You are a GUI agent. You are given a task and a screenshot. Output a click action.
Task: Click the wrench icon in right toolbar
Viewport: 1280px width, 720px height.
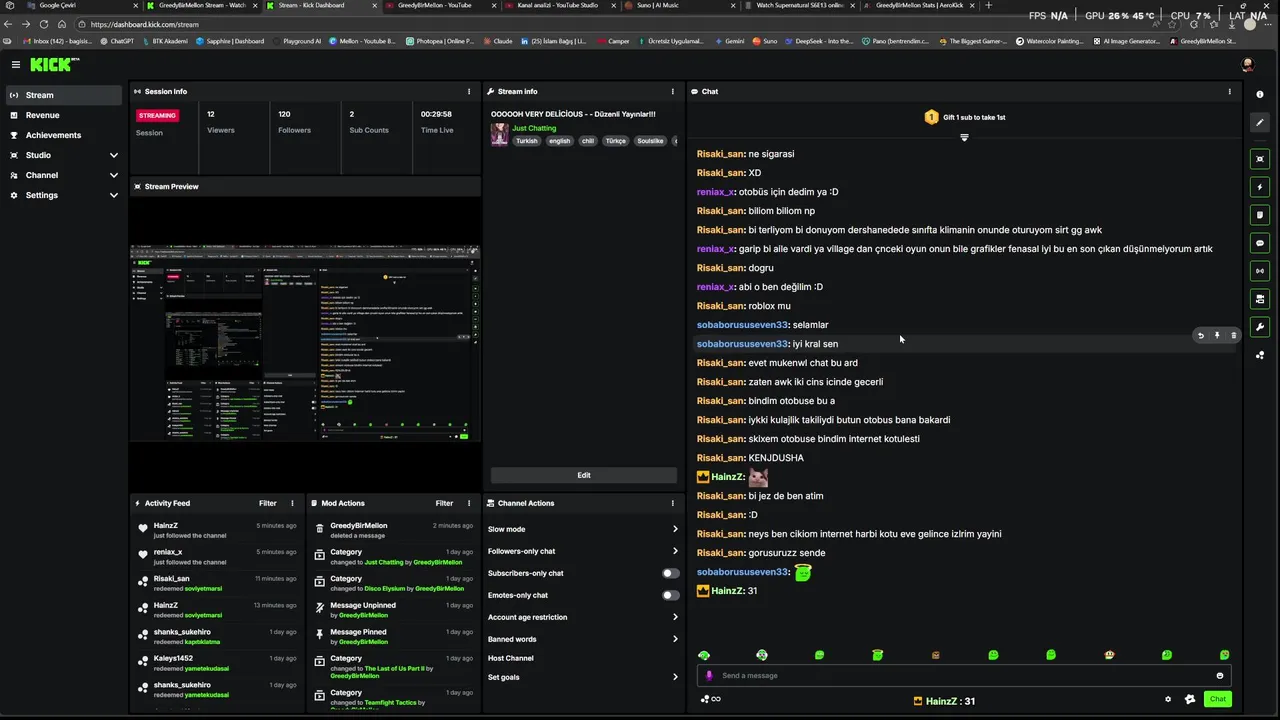(x=1260, y=327)
